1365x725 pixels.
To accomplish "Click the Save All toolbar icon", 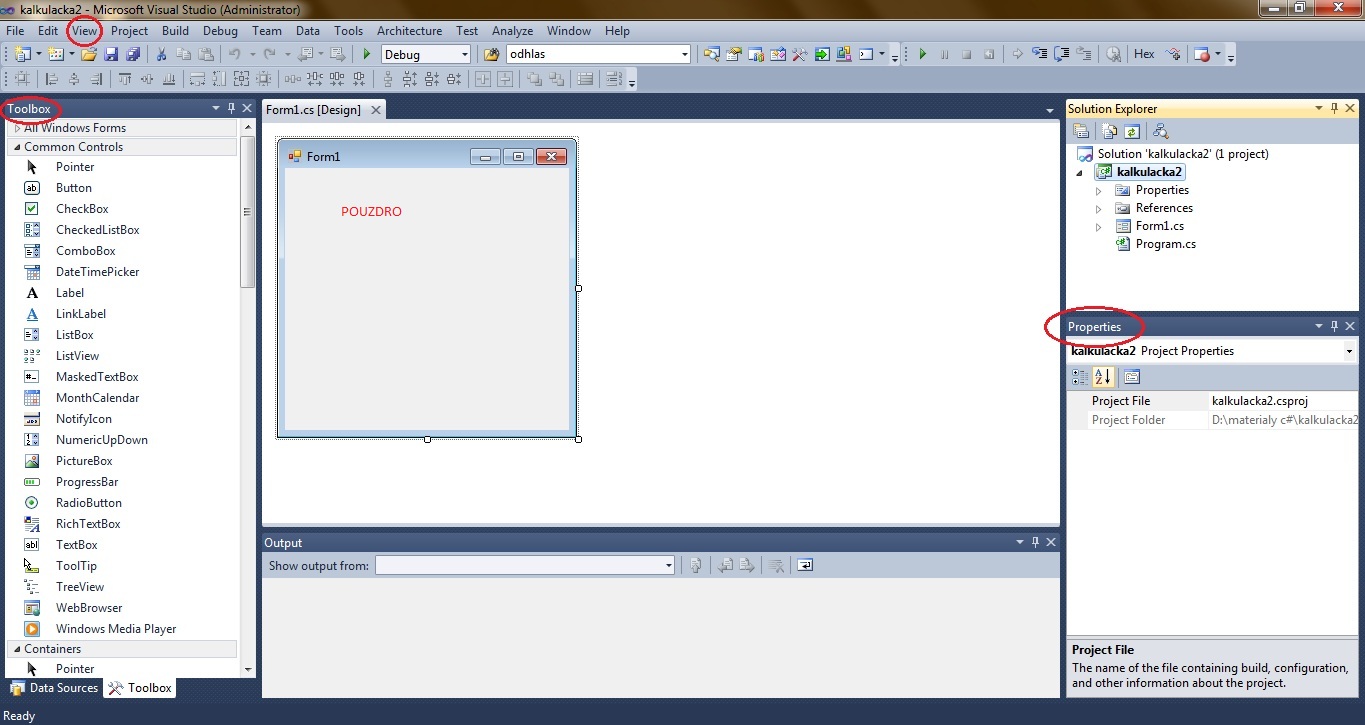I will [135, 54].
